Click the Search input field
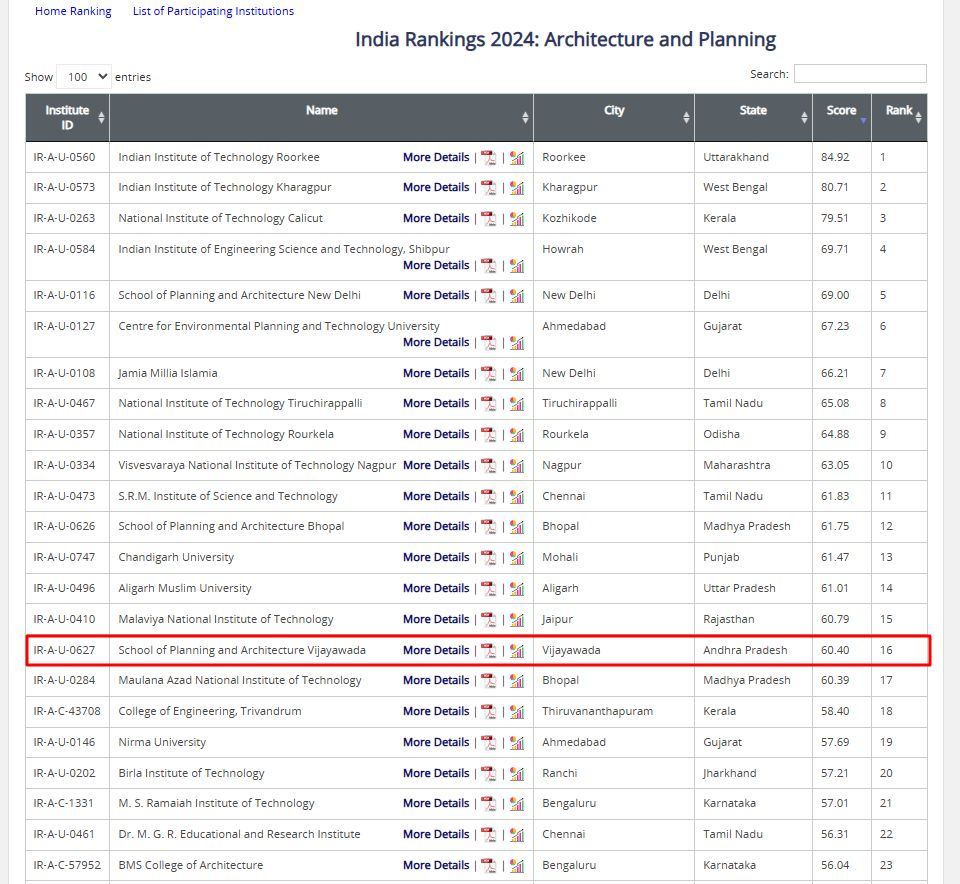The height and width of the screenshot is (884, 960). [860, 73]
